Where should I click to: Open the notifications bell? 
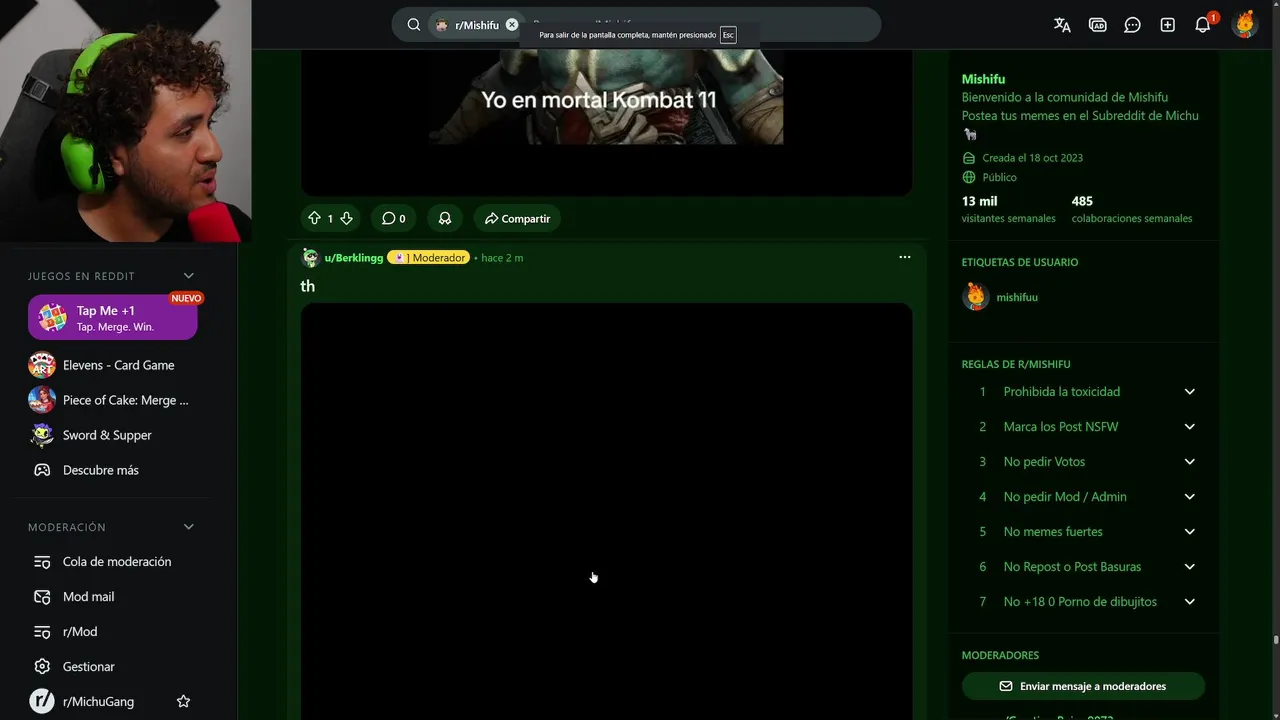[x=1203, y=25]
